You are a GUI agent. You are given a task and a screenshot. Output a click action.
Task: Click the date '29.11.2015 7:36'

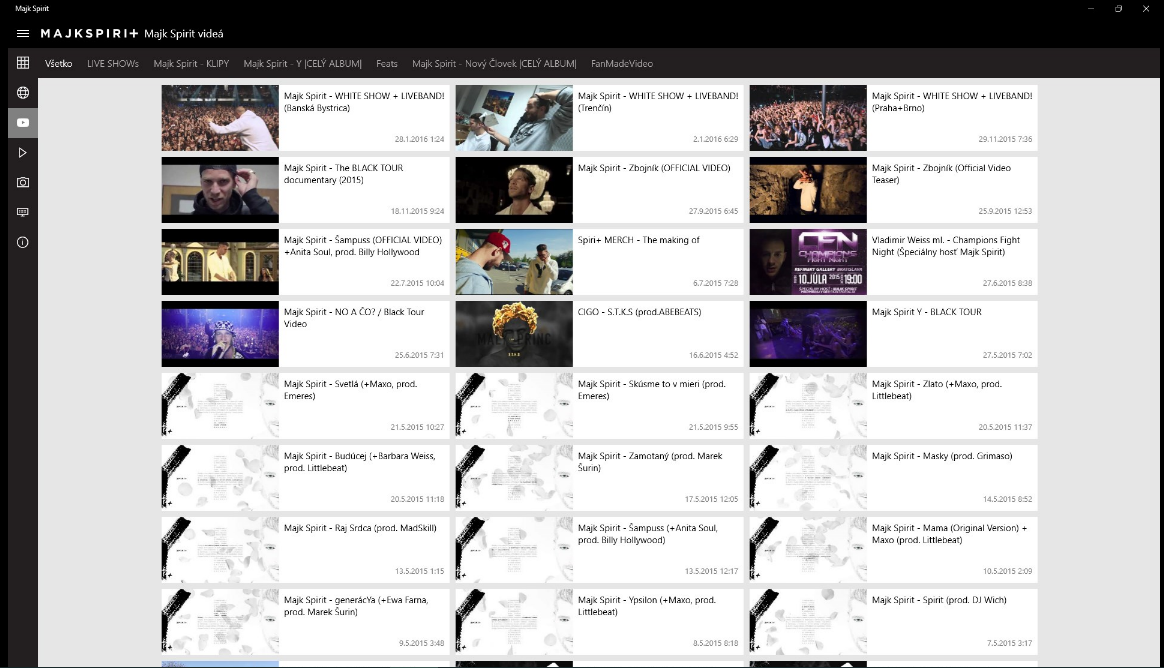tap(1005, 139)
